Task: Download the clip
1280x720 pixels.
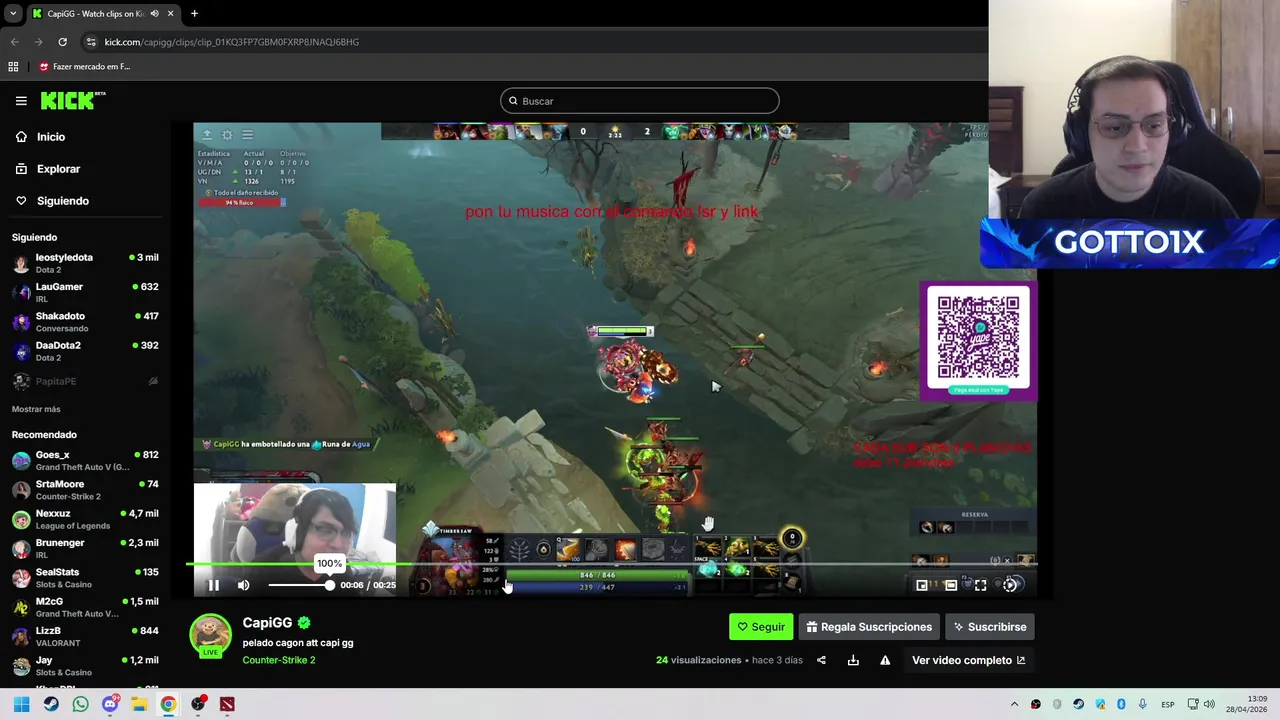Action: tap(853, 660)
